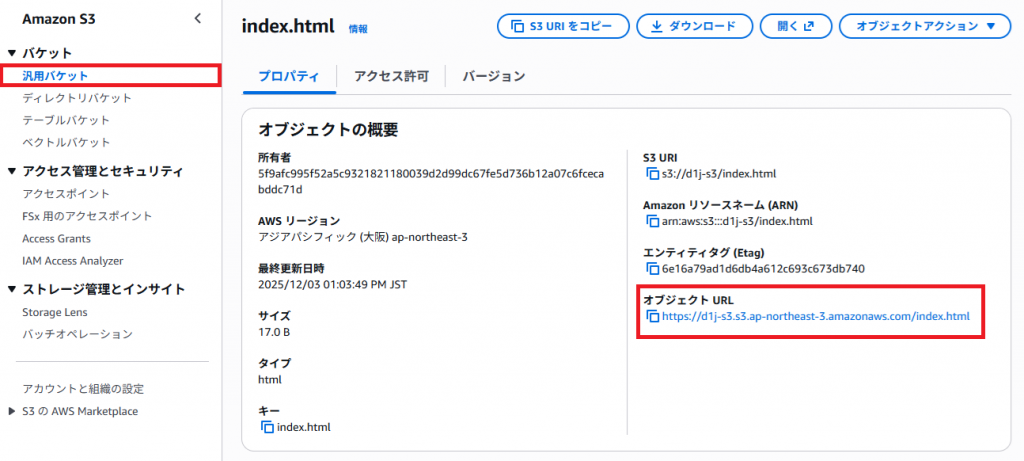Collapse the アクセス管理とセキュリティ section
The image size is (1024, 461).
12,171
